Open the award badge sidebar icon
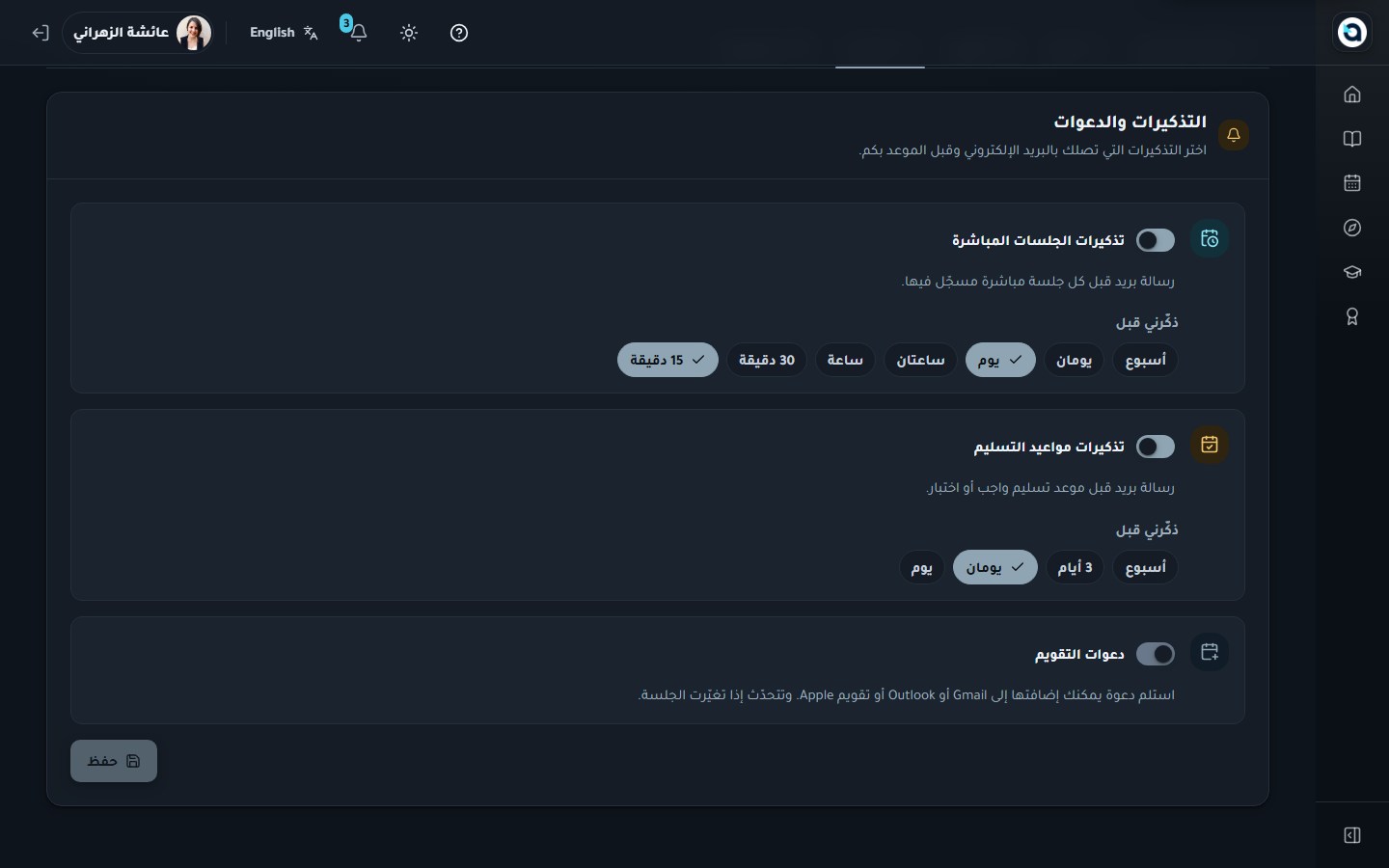 point(1352,316)
